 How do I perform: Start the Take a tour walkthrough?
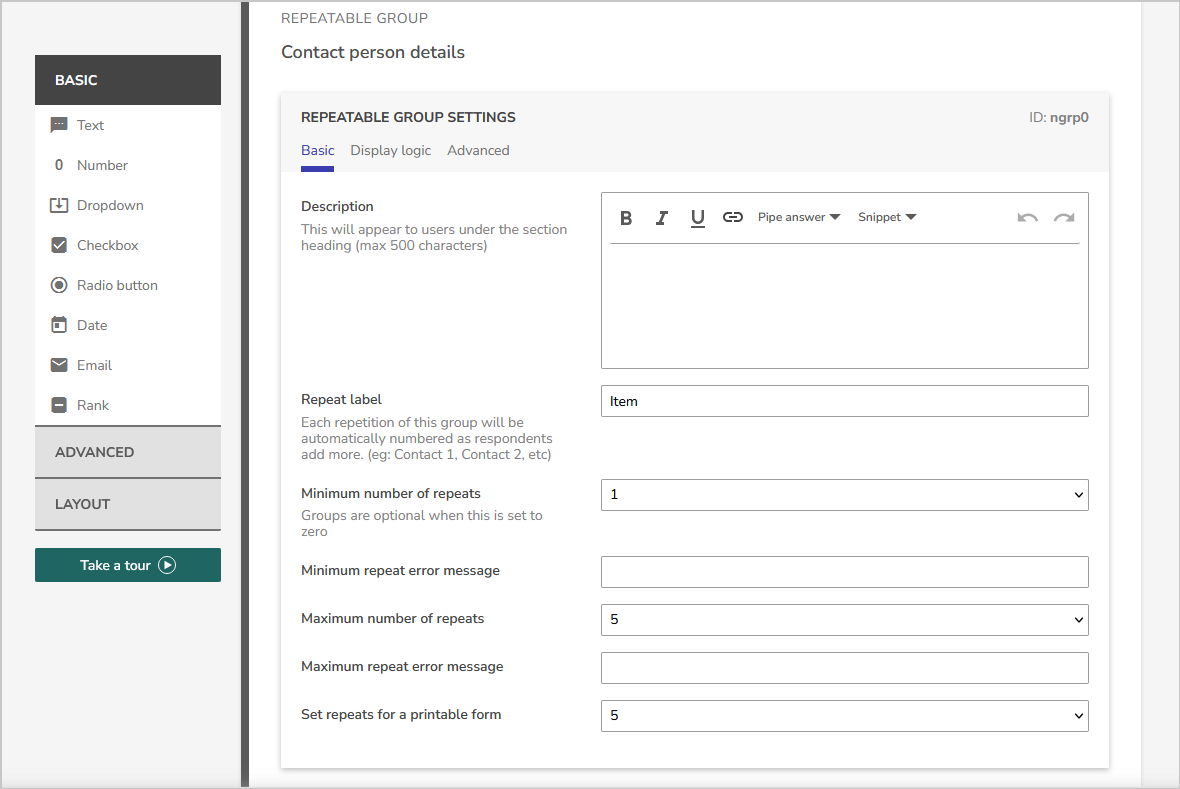[128, 565]
